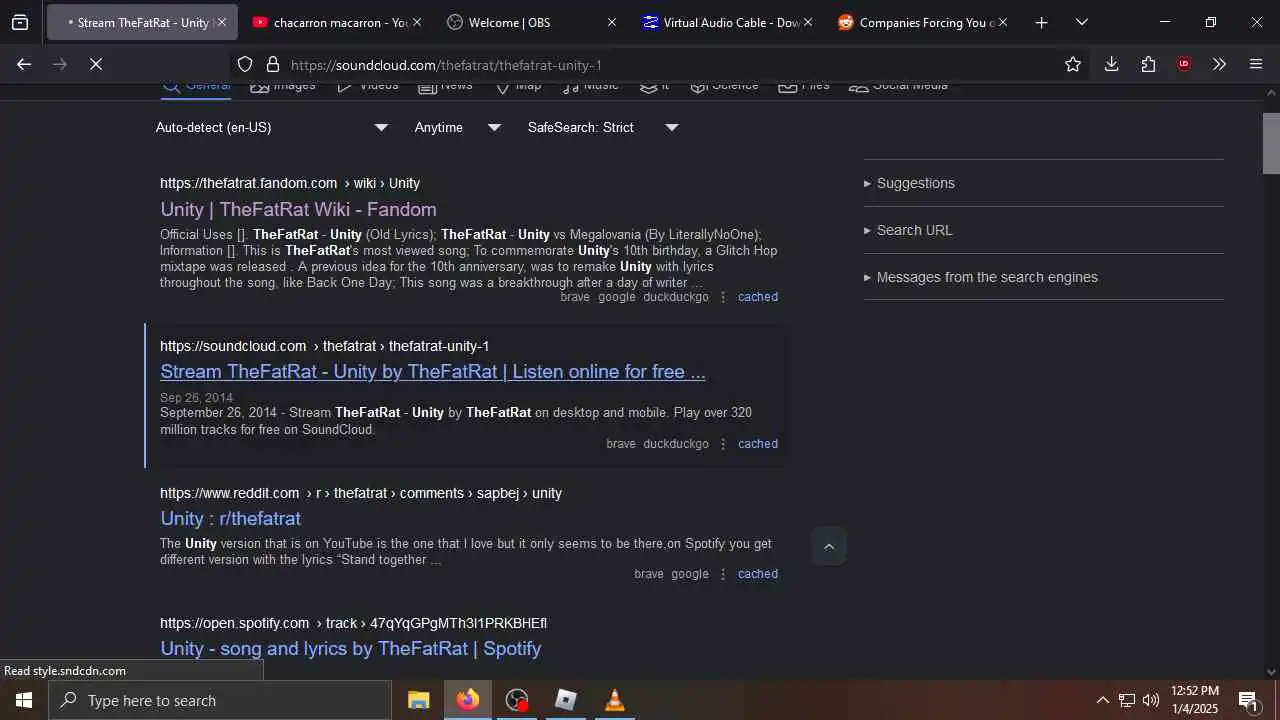Close the chacarron macarron YouTube tab
The height and width of the screenshot is (720, 1280).
coord(417,22)
